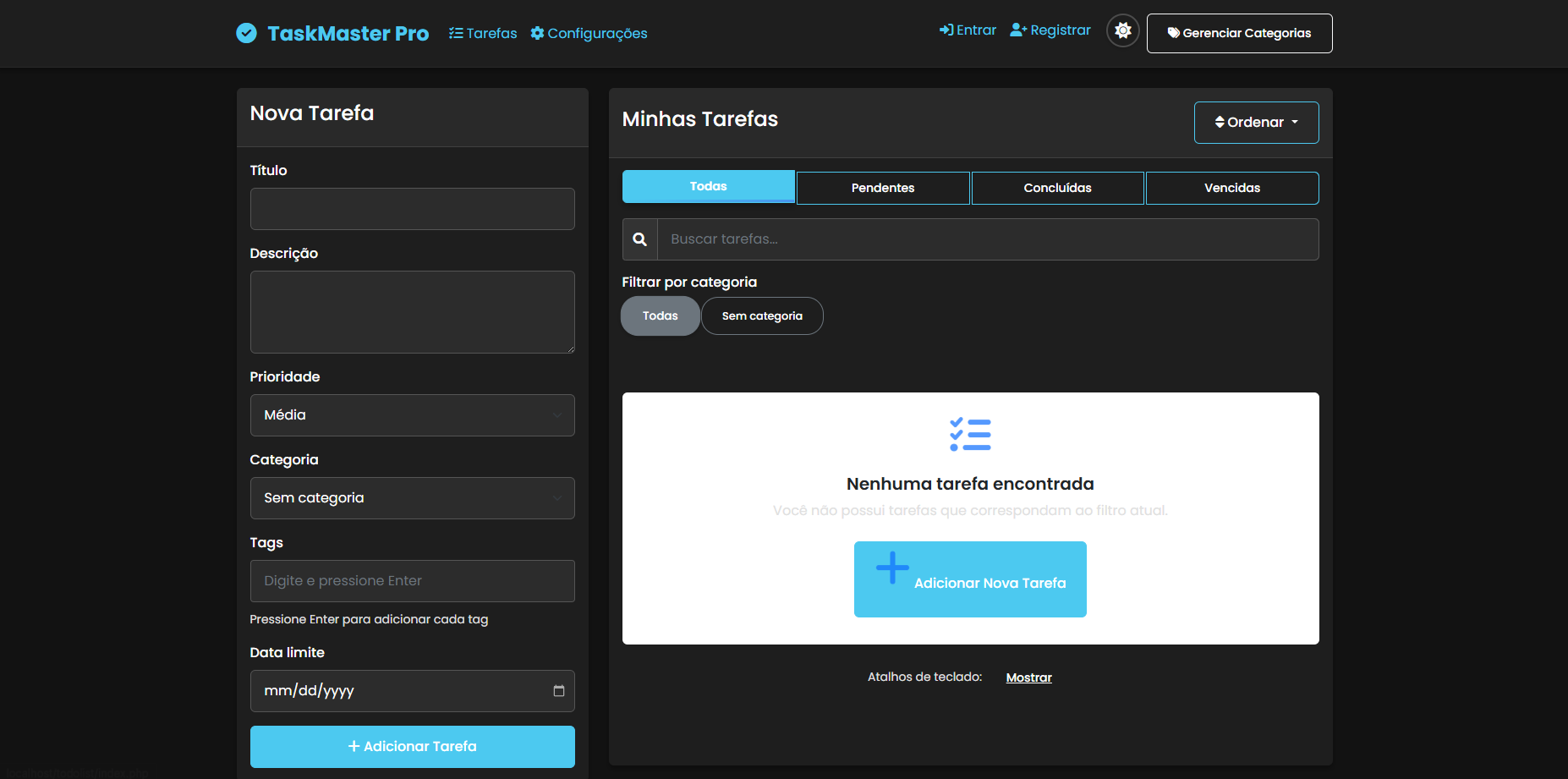Open the Ordenar dropdown
This screenshot has width=1568, height=779.
click(1256, 122)
